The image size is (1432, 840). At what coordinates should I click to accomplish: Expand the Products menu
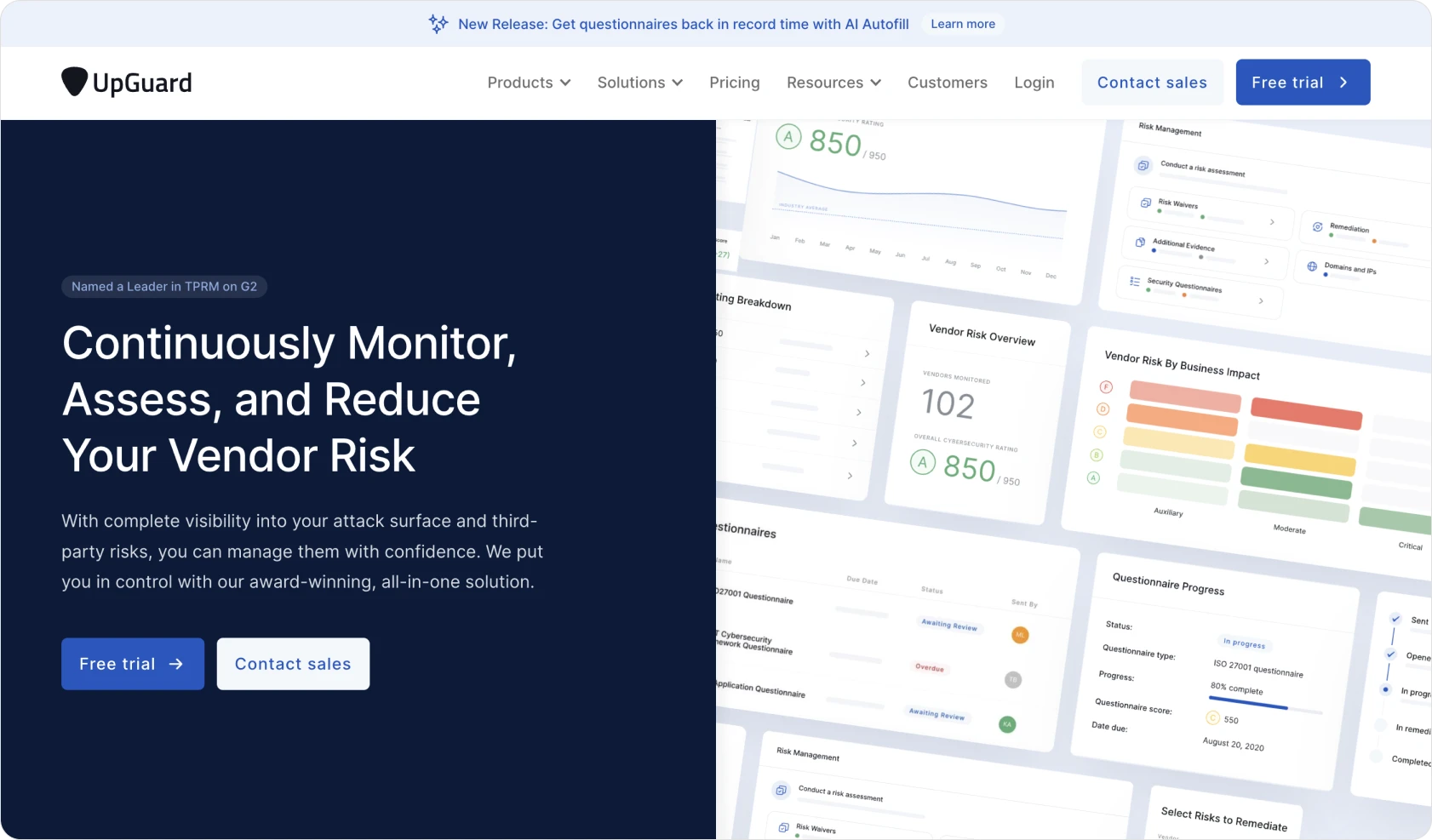click(529, 83)
